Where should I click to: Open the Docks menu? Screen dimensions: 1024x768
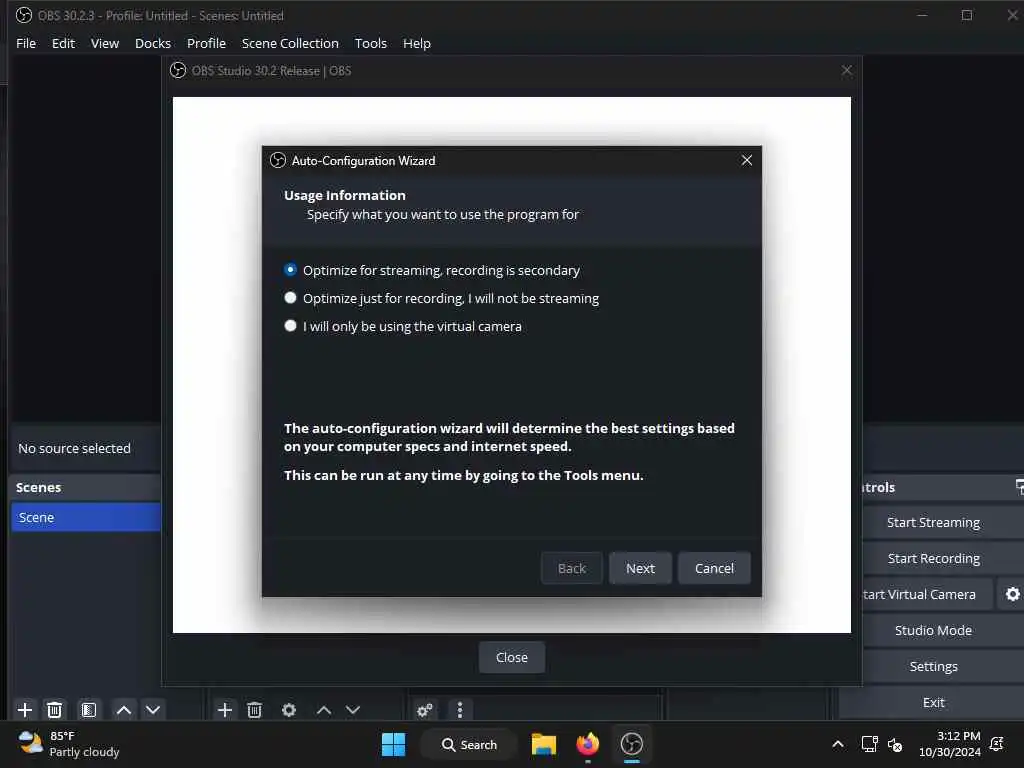(x=153, y=43)
